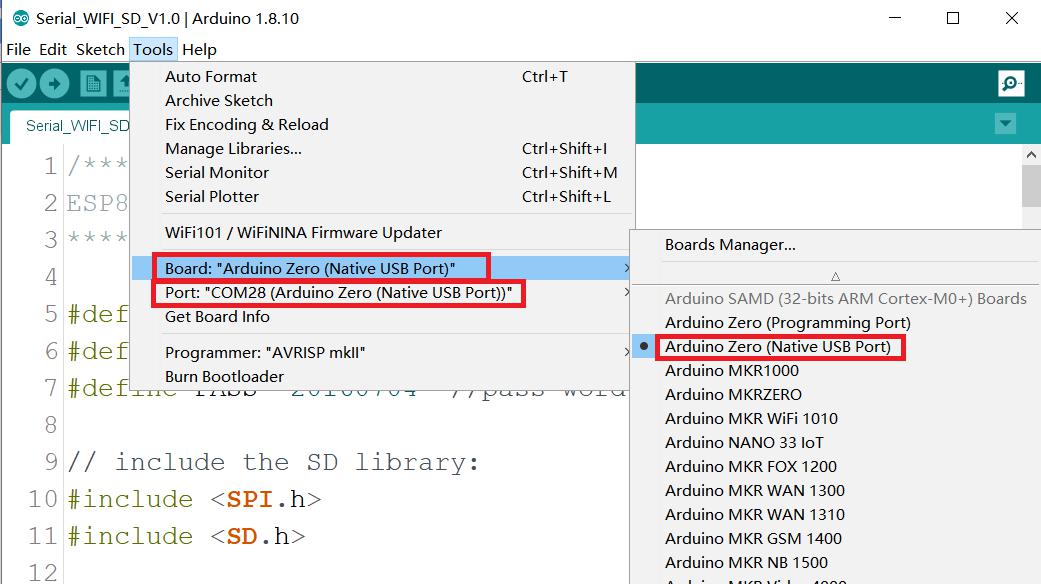The image size is (1041, 584).
Task: Open the File menu
Action: click(x=19, y=50)
